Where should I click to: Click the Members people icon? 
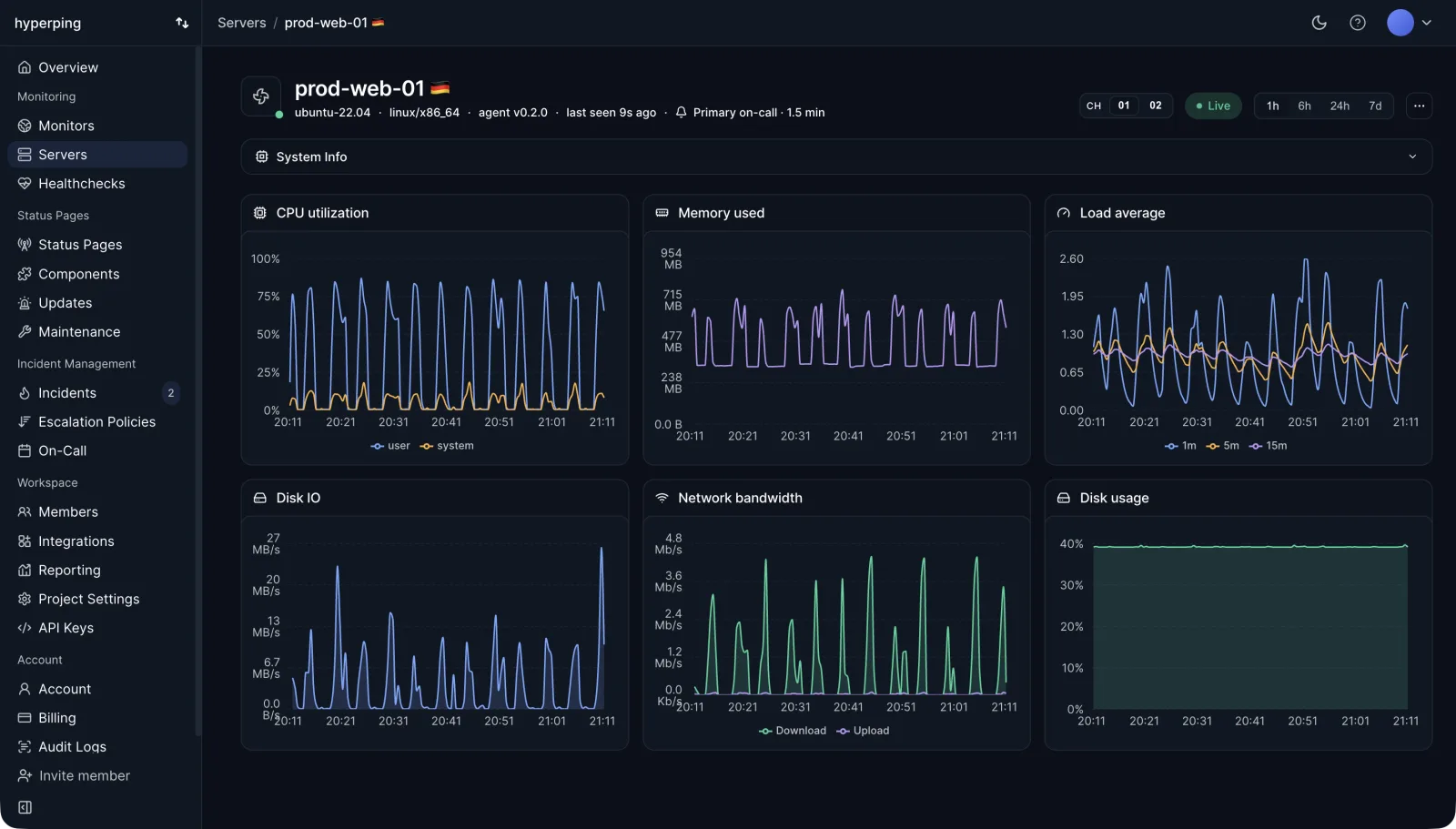(25, 512)
